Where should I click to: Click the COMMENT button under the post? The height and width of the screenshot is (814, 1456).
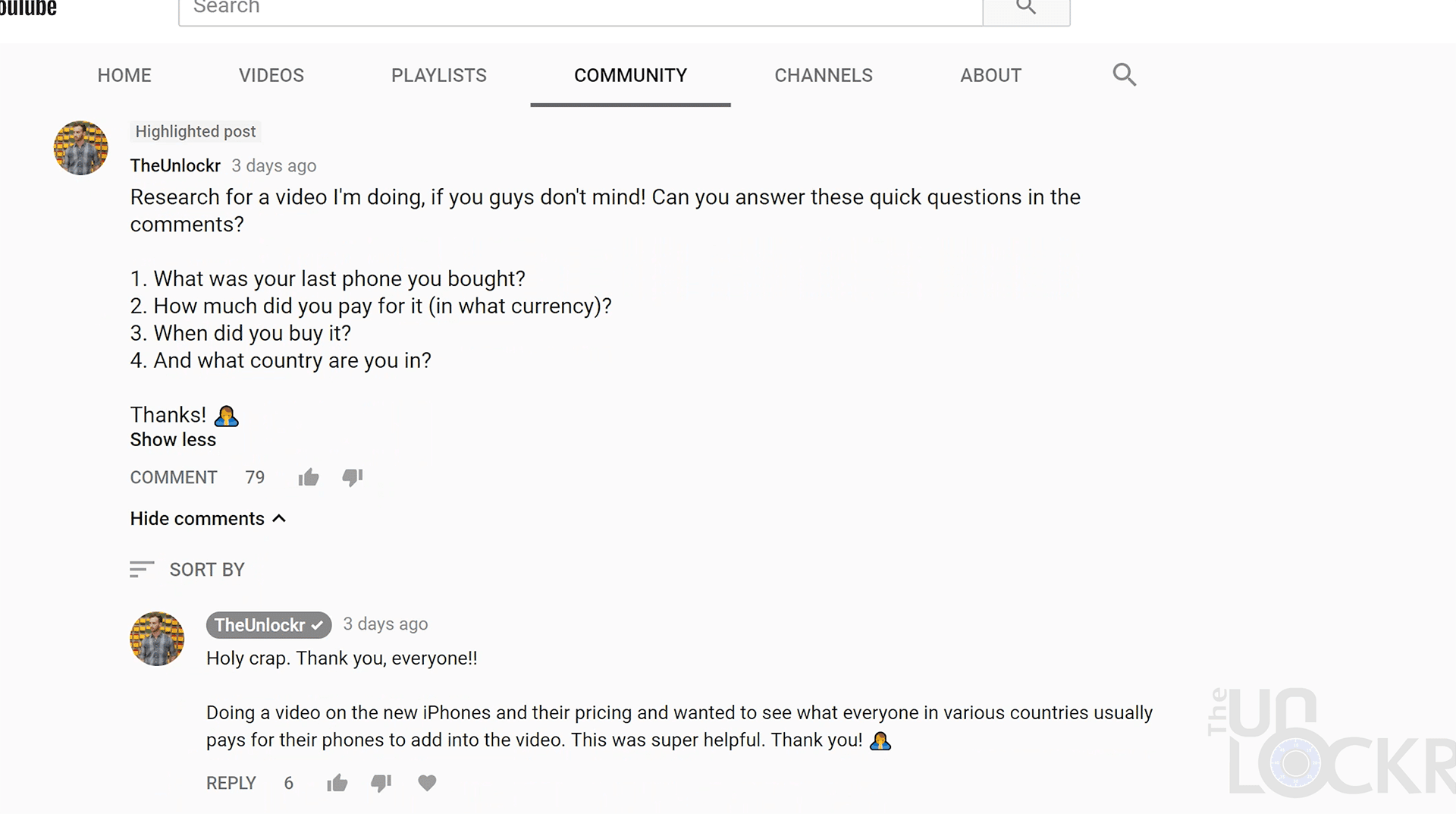(x=174, y=477)
